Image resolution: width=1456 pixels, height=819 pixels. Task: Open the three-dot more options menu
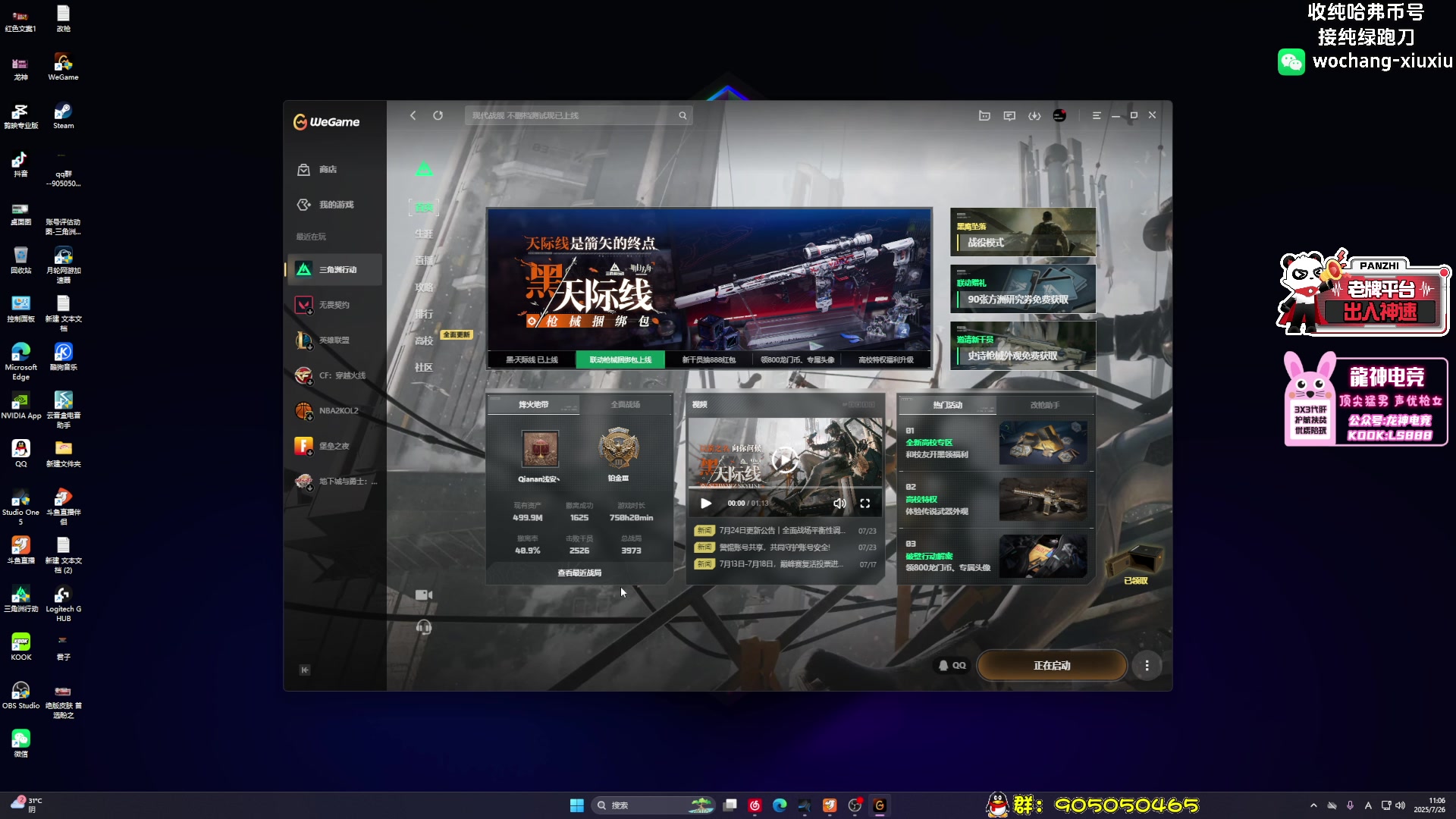pyautogui.click(x=1147, y=666)
